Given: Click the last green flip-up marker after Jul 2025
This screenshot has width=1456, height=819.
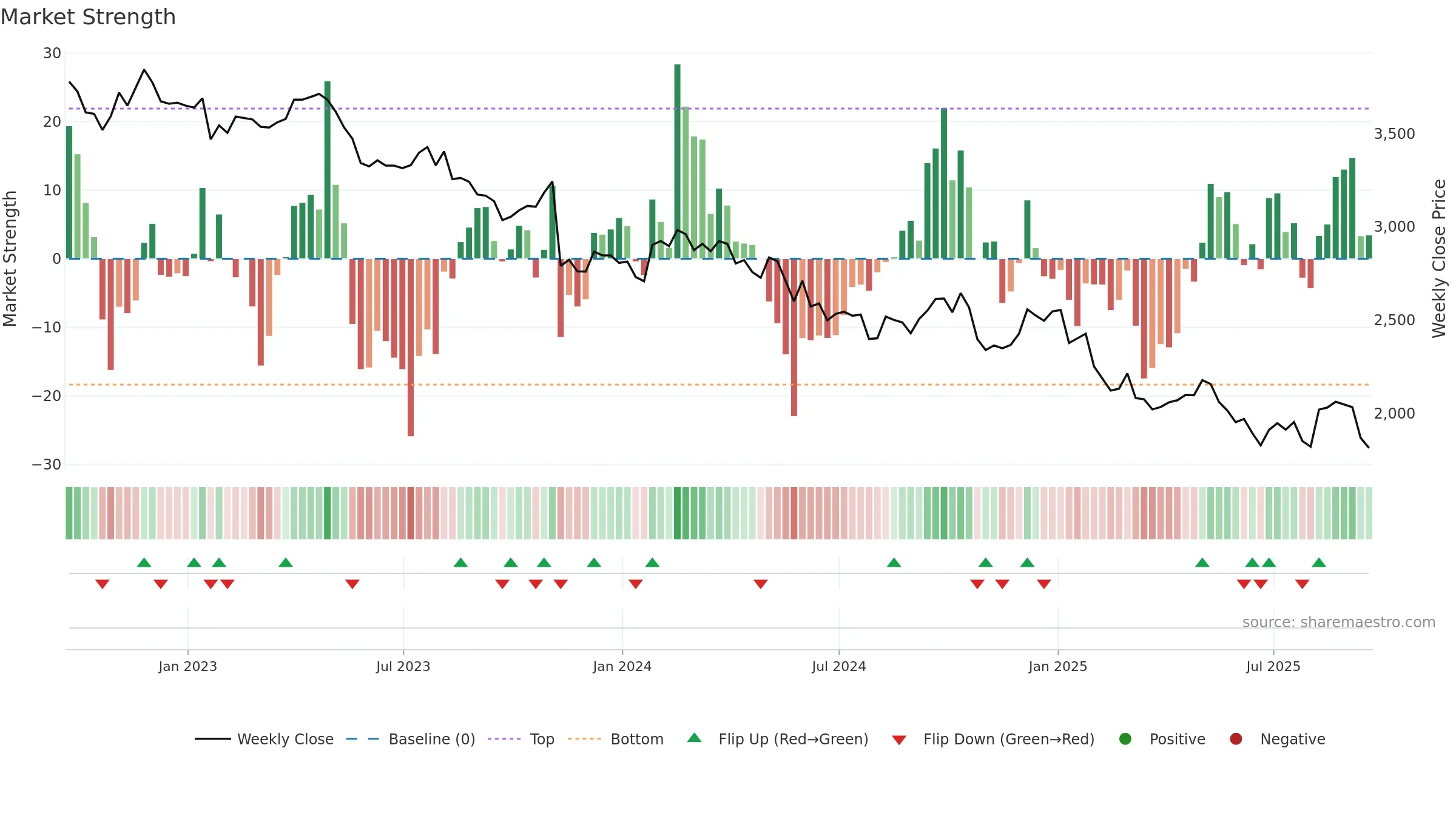Looking at the screenshot, I should coord(1319,562).
